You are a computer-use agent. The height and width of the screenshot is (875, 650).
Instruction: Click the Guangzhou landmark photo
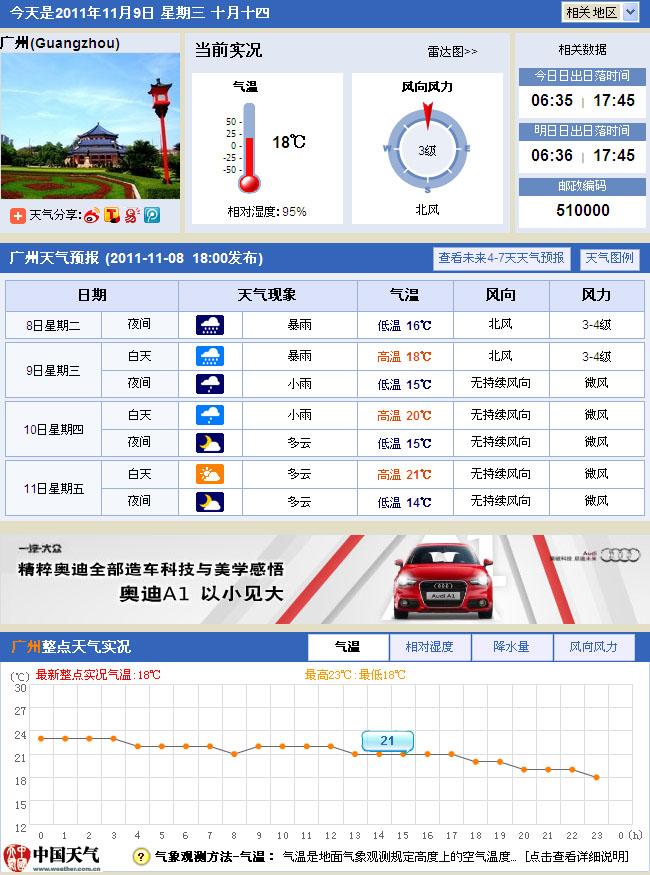tap(90, 125)
